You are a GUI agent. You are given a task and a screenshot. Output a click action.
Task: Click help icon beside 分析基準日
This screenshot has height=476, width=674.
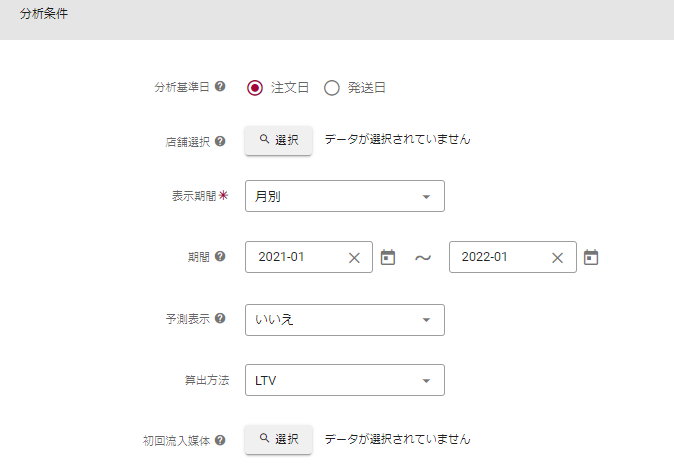coord(220,87)
